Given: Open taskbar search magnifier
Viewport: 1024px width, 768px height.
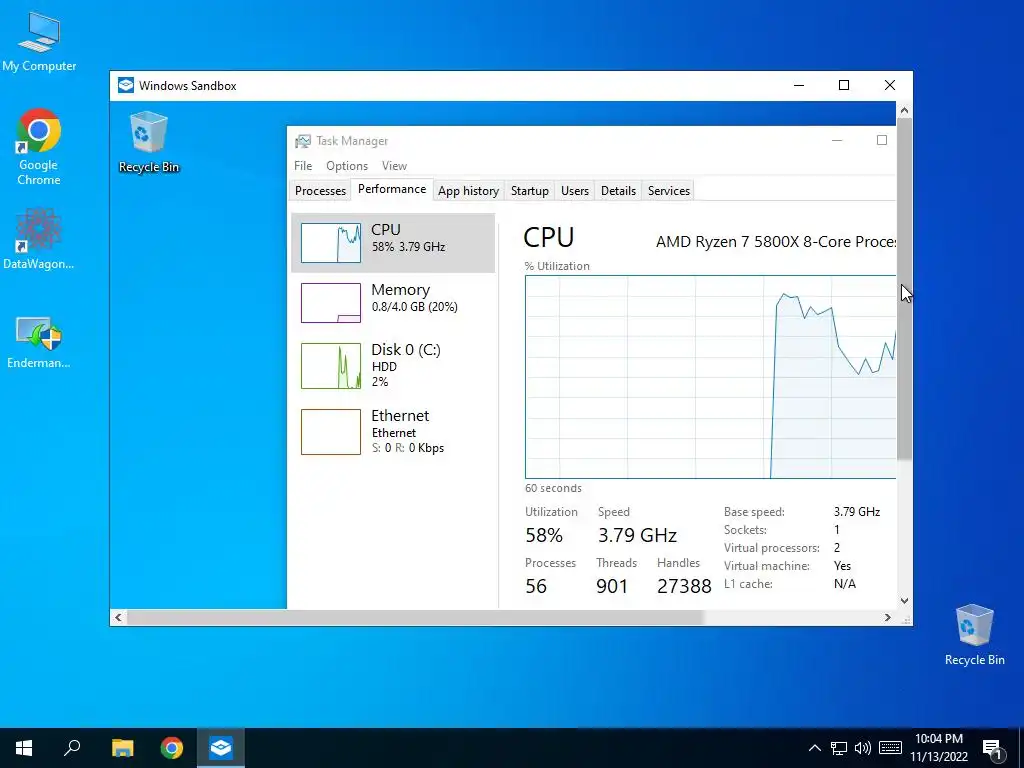Looking at the screenshot, I should click(x=72, y=748).
